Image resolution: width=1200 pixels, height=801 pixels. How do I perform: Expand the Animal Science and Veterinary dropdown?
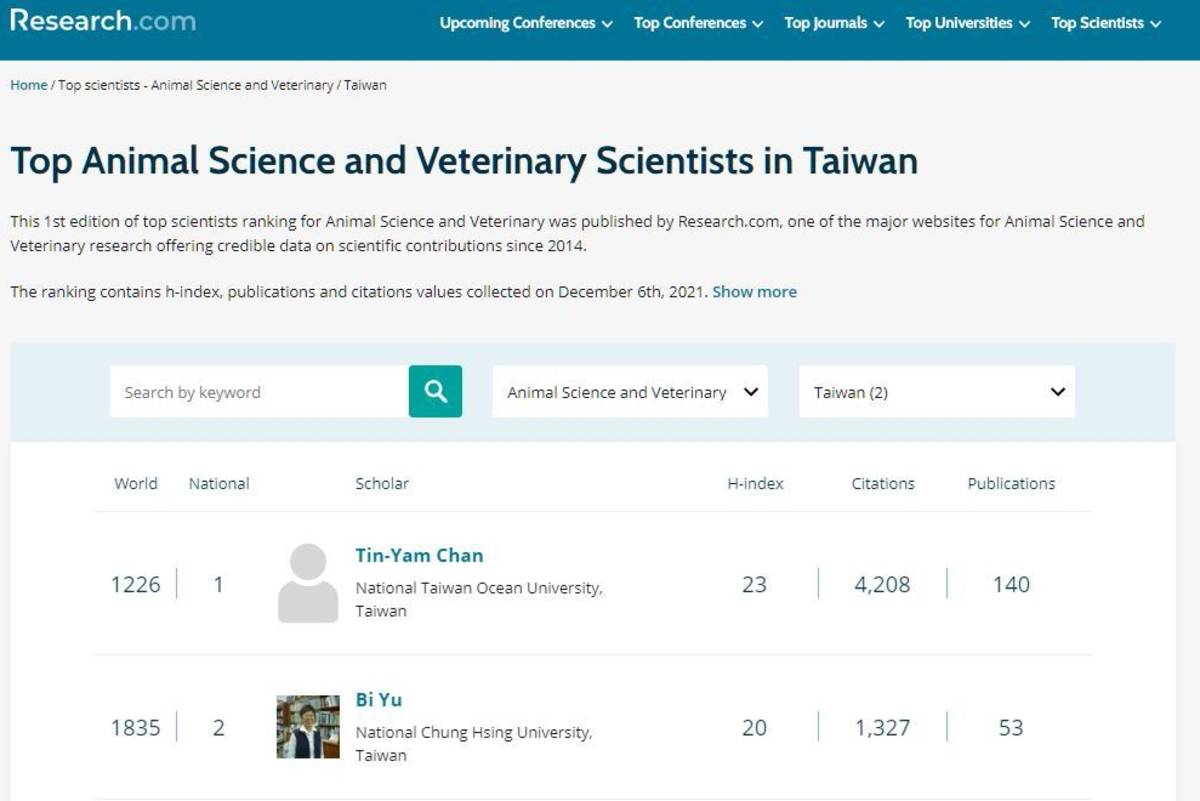(630, 392)
